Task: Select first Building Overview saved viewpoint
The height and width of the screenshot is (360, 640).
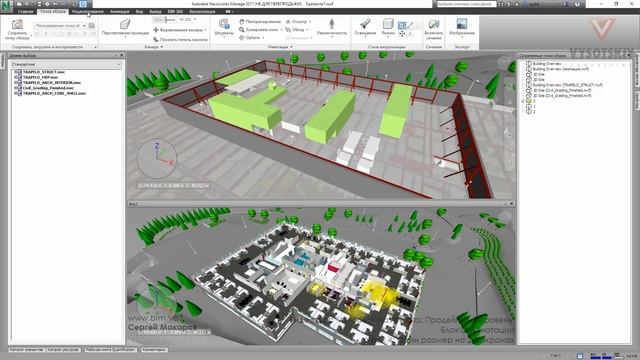Action: [547, 64]
